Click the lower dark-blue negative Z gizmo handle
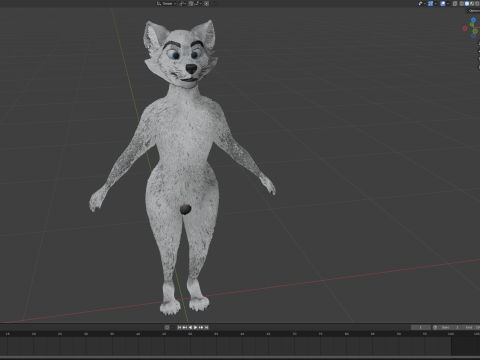 tap(473, 36)
